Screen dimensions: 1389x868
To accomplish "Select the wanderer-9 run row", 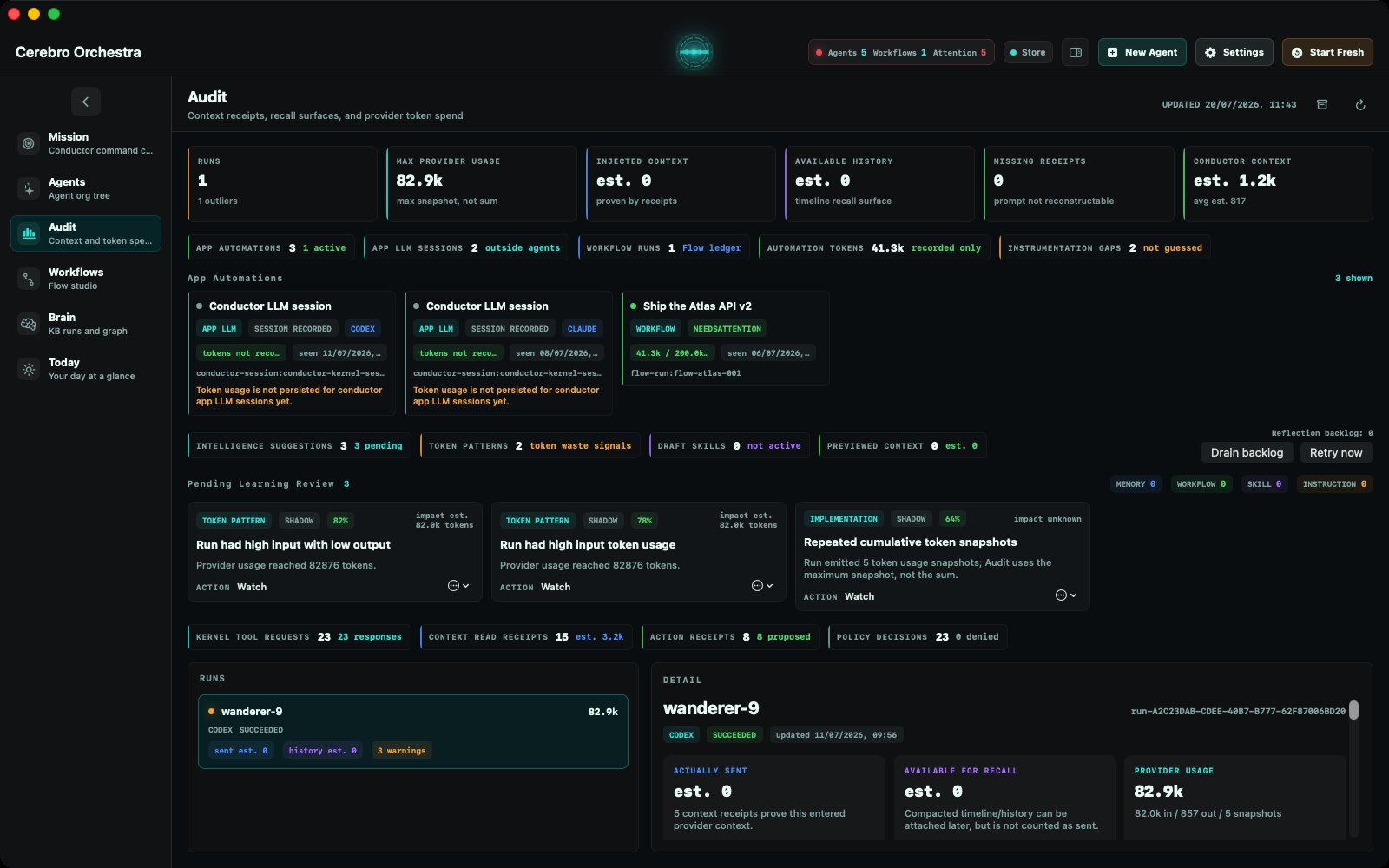I will tap(413, 731).
